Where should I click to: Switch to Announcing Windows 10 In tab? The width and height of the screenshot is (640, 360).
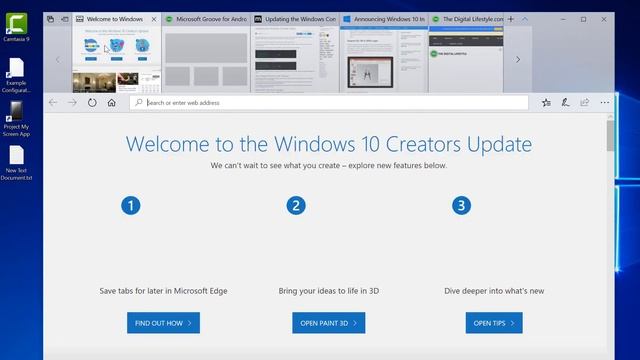pyautogui.click(x=384, y=19)
